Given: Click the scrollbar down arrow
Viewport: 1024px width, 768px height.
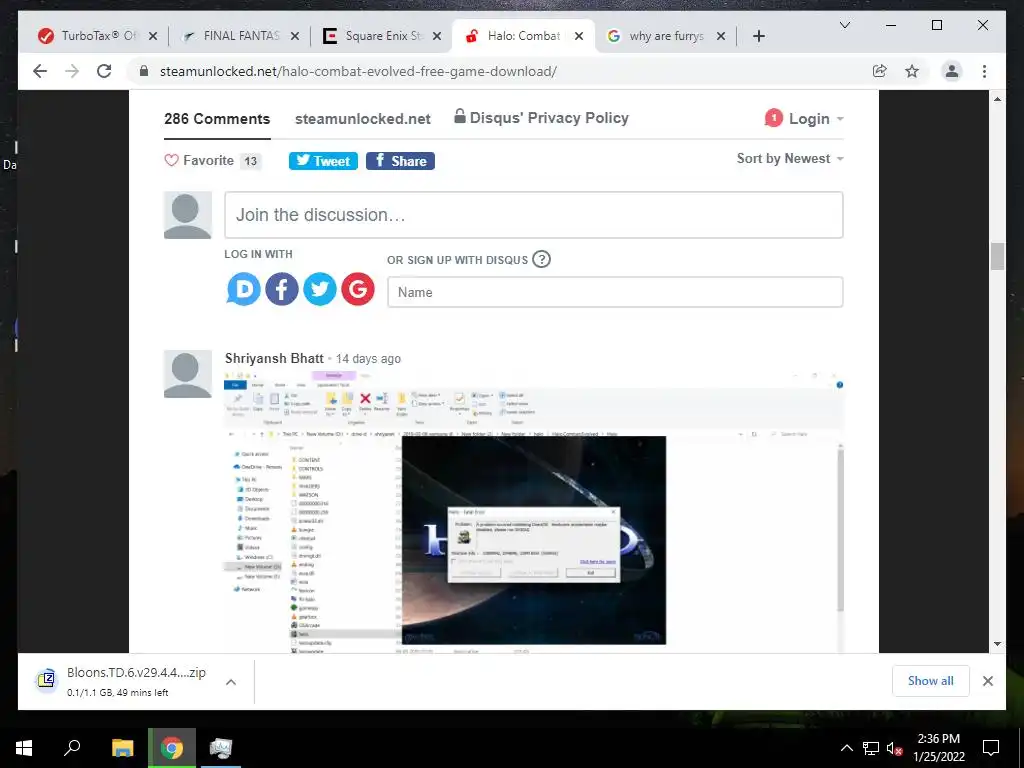Looking at the screenshot, I should pos(997,644).
